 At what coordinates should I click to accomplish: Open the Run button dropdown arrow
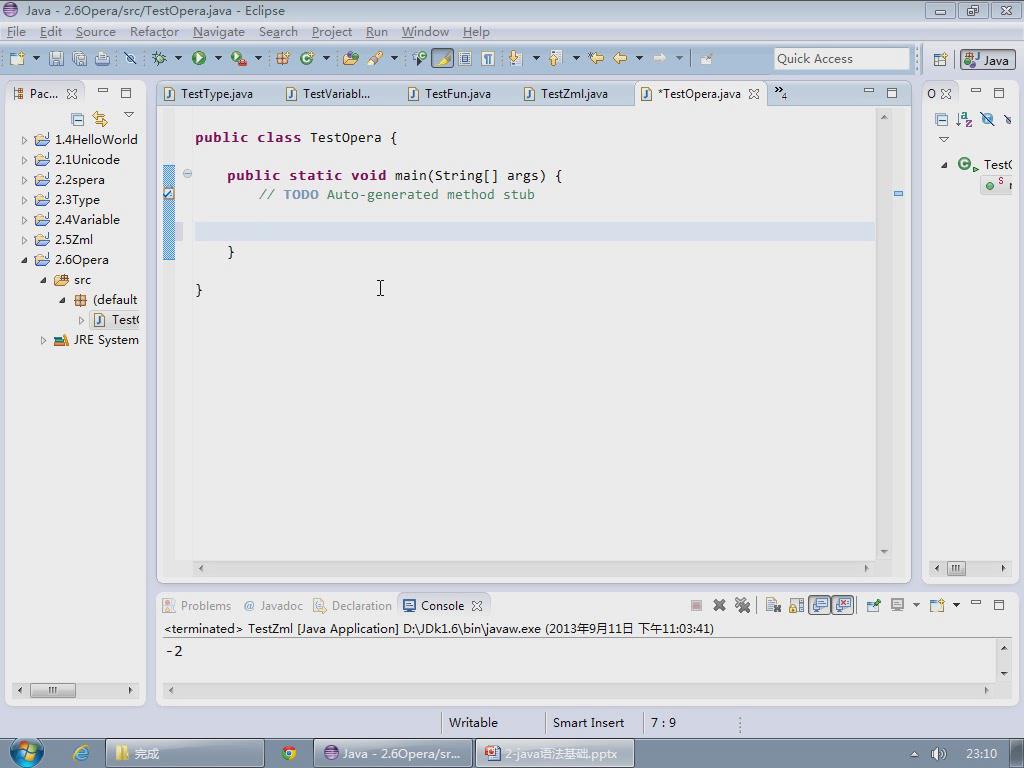pyautogui.click(x=218, y=59)
